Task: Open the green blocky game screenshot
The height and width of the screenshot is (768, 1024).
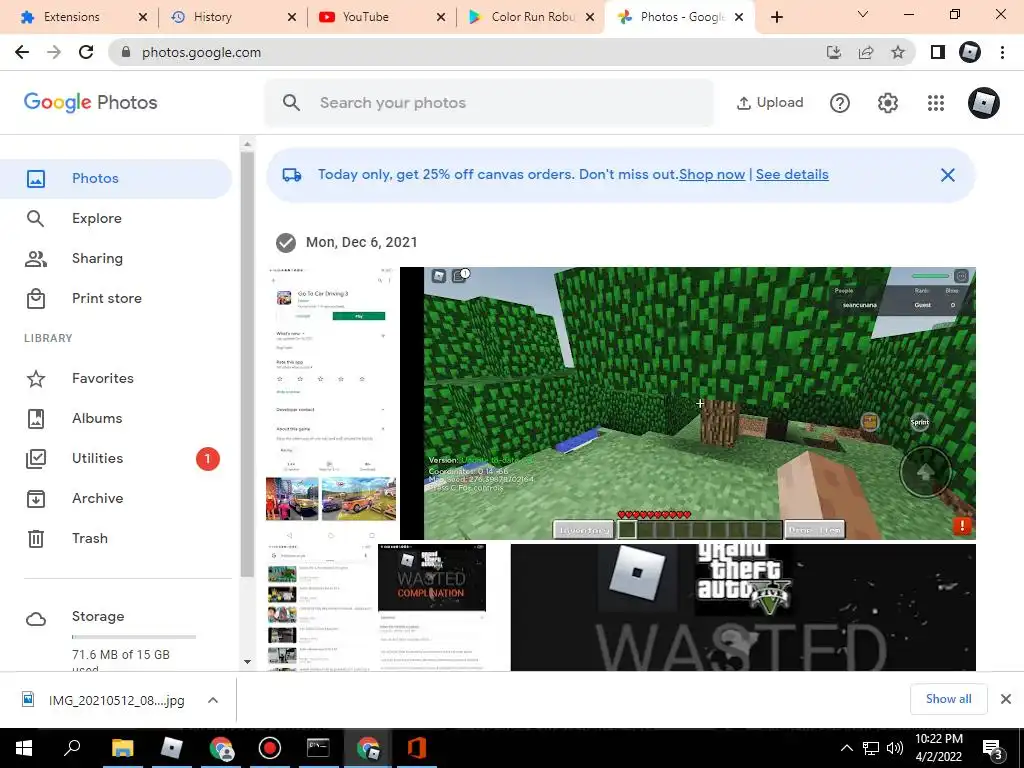Action: pyautogui.click(x=688, y=403)
